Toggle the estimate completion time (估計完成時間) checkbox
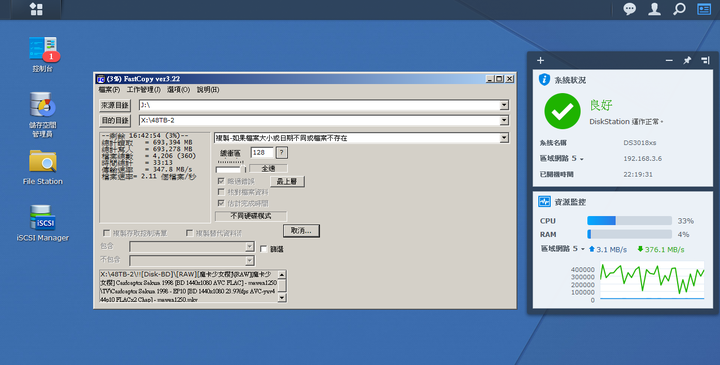The width and height of the screenshot is (720, 365). point(221,203)
